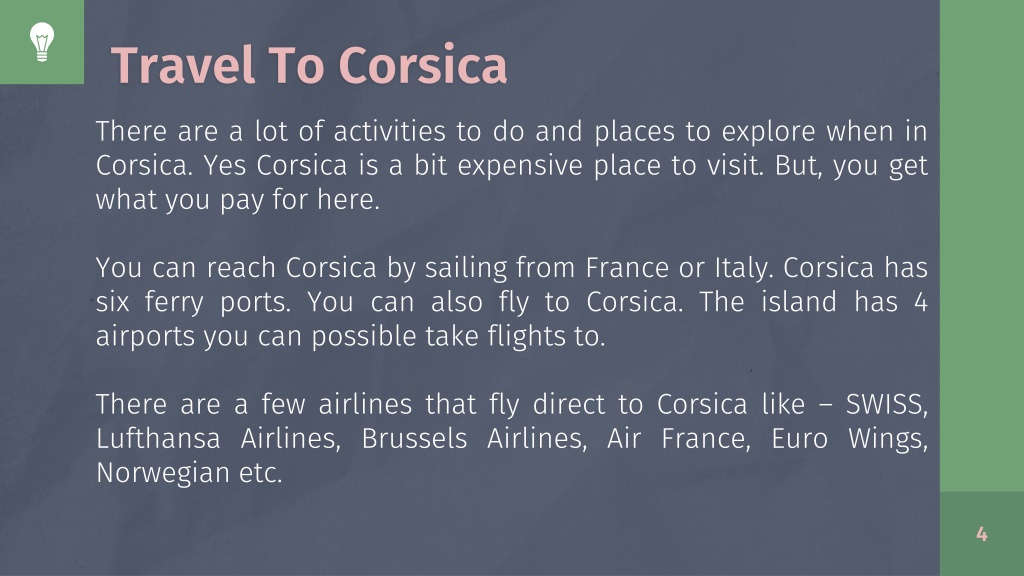Click "Euro Wings" in the airlines list

point(849,439)
